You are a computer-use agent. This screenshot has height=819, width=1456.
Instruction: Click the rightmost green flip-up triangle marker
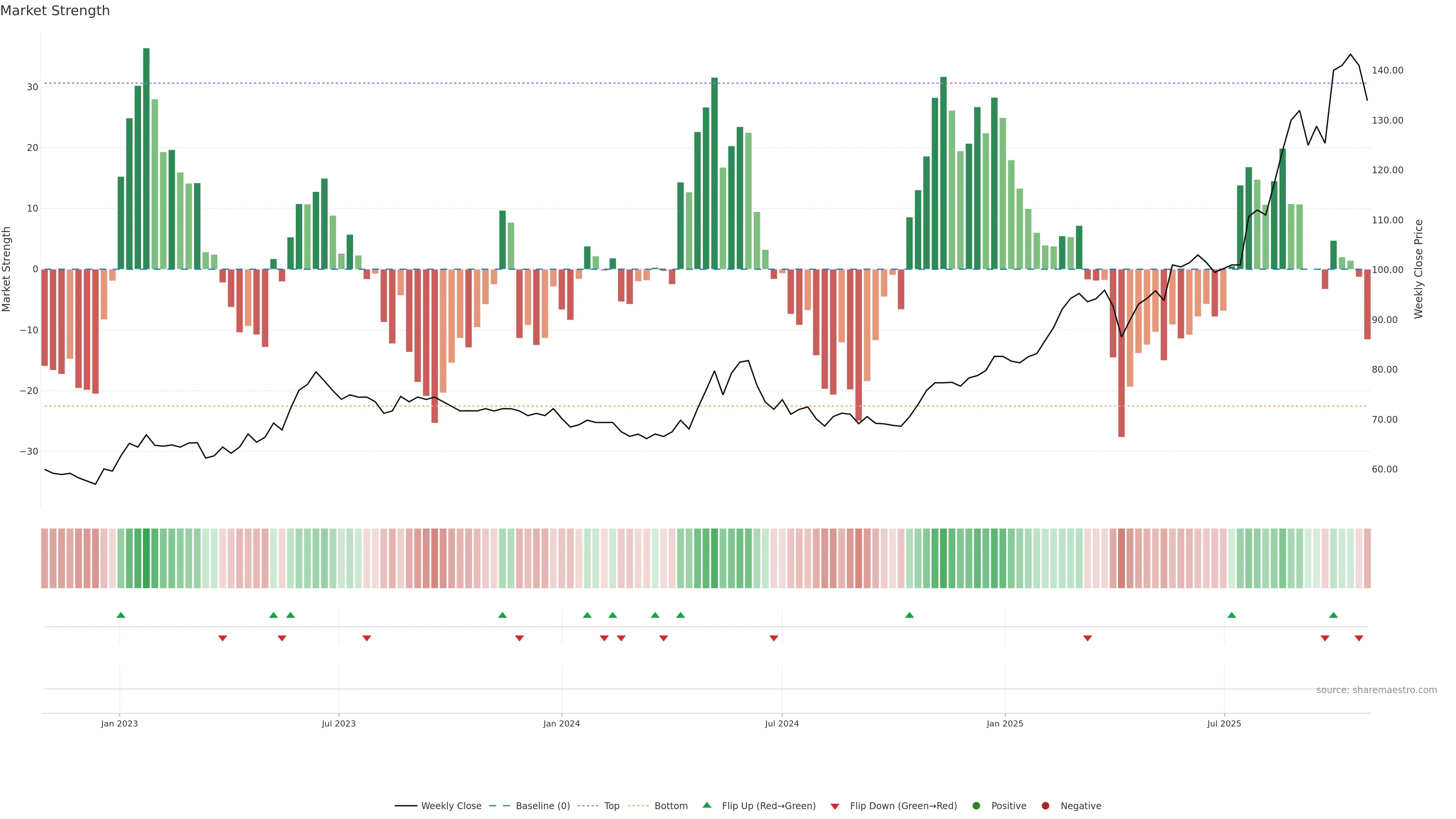(1334, 615)
